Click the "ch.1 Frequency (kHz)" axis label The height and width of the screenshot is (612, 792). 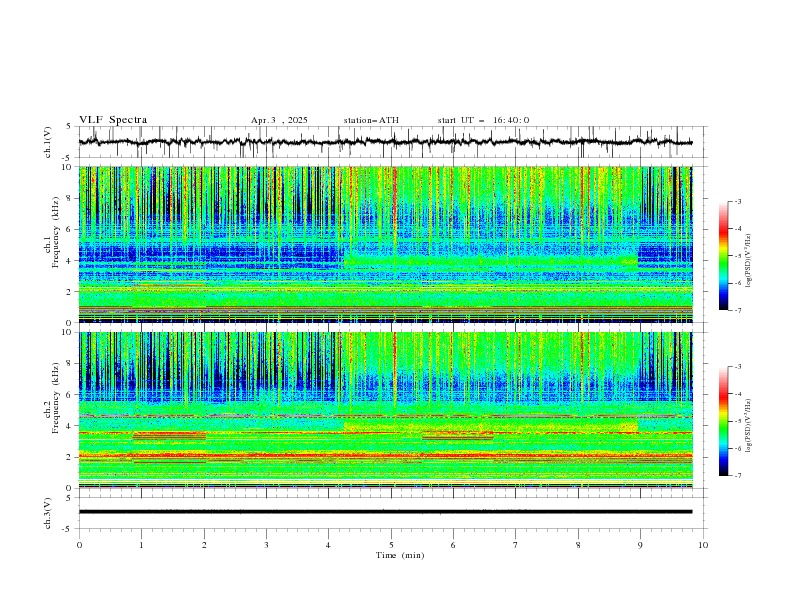pos(52,230)
